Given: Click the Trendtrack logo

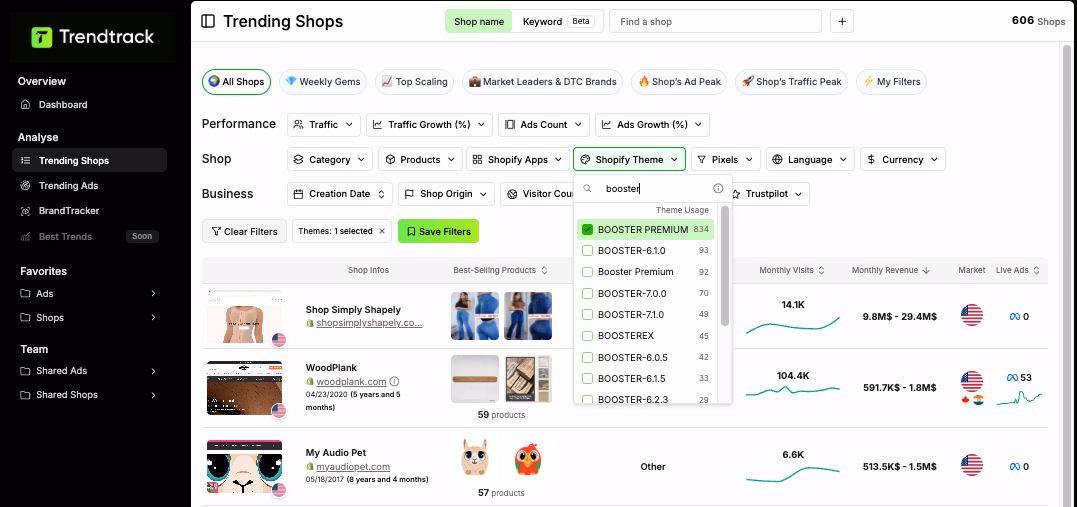Looking at the screenshot, I should click(93, 36).
